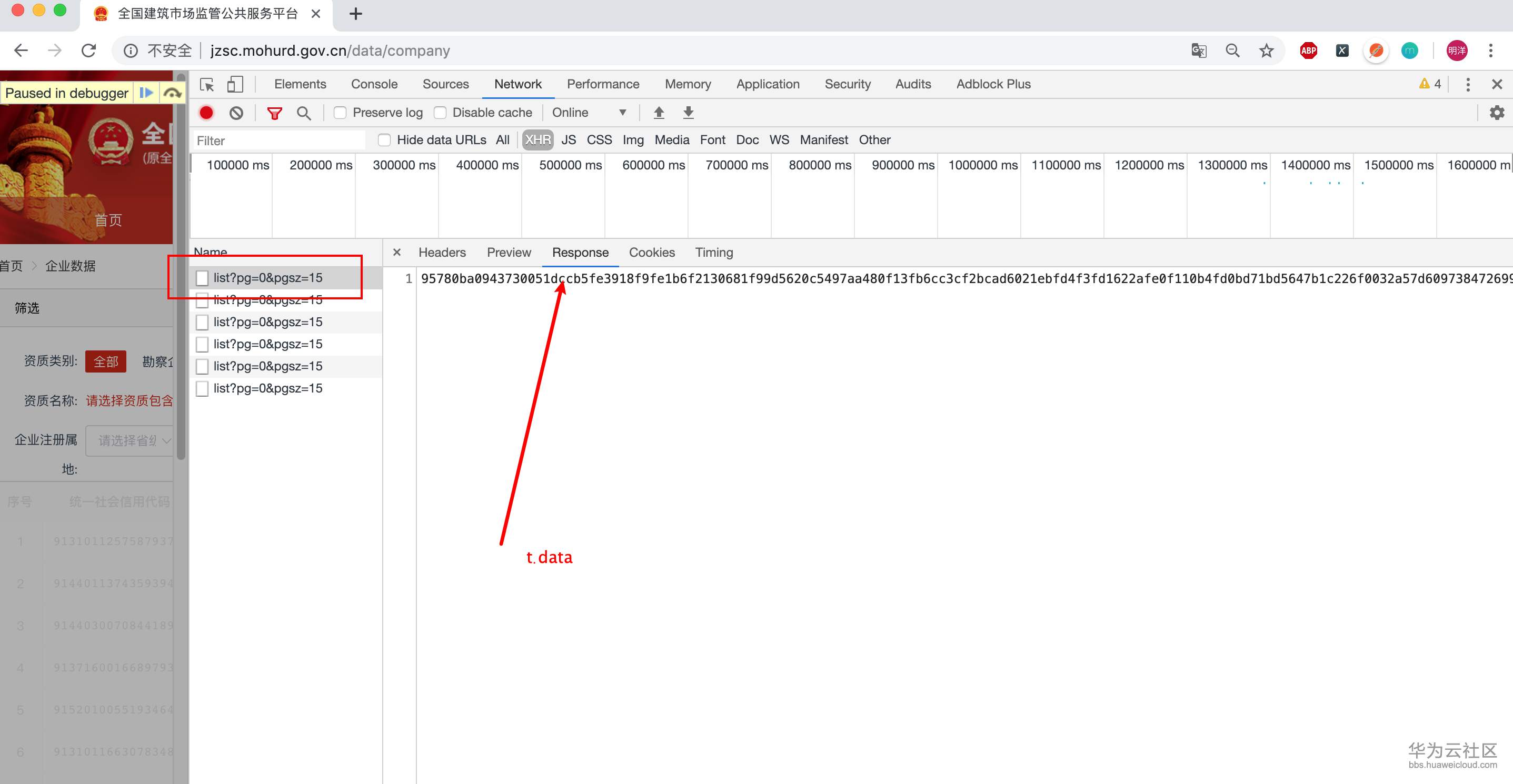Open the network settings gear

(1497, 113)
